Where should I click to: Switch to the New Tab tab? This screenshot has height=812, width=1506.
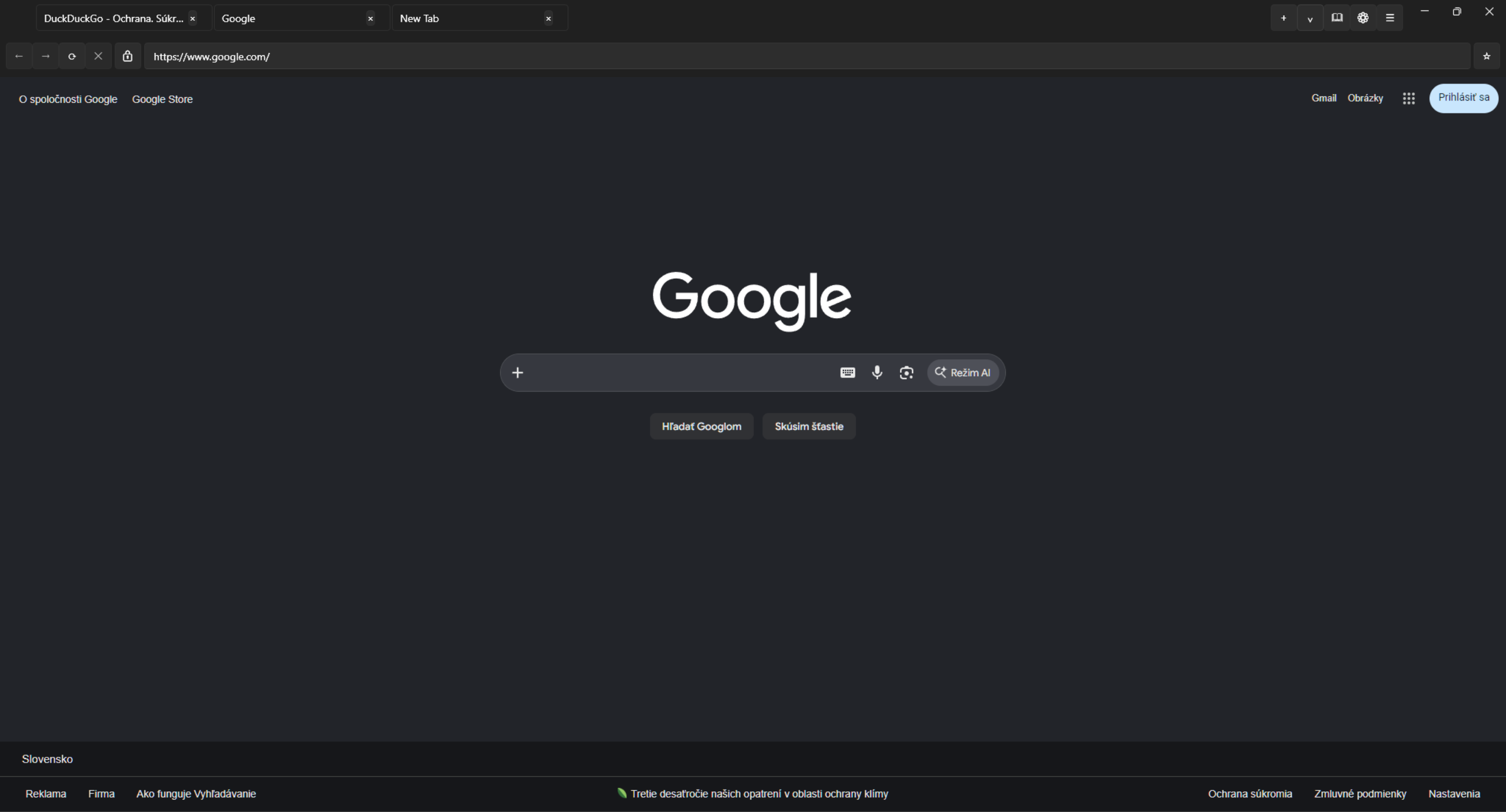470,18
